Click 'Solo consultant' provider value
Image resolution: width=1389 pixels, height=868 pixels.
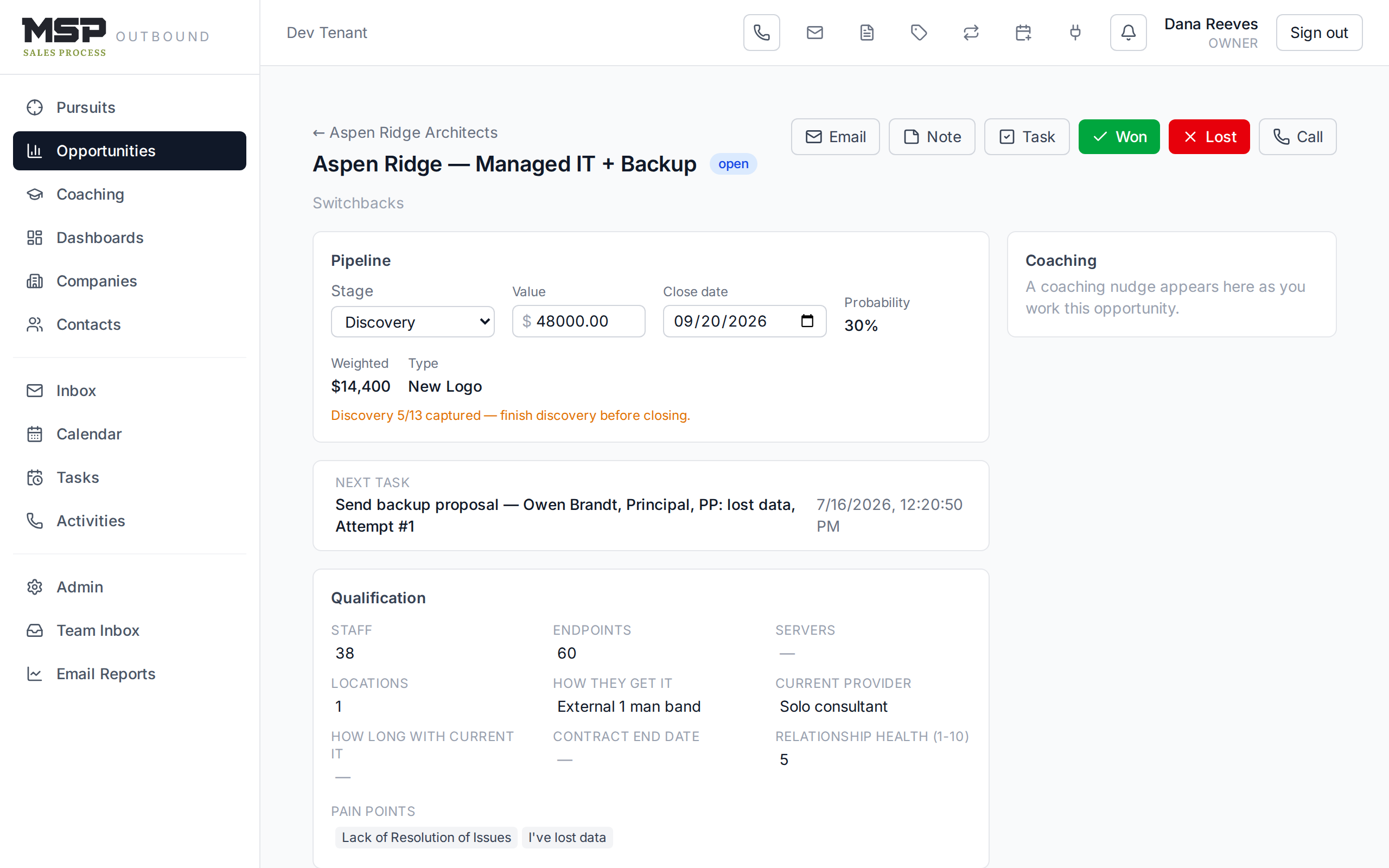[x=833, y=707]
